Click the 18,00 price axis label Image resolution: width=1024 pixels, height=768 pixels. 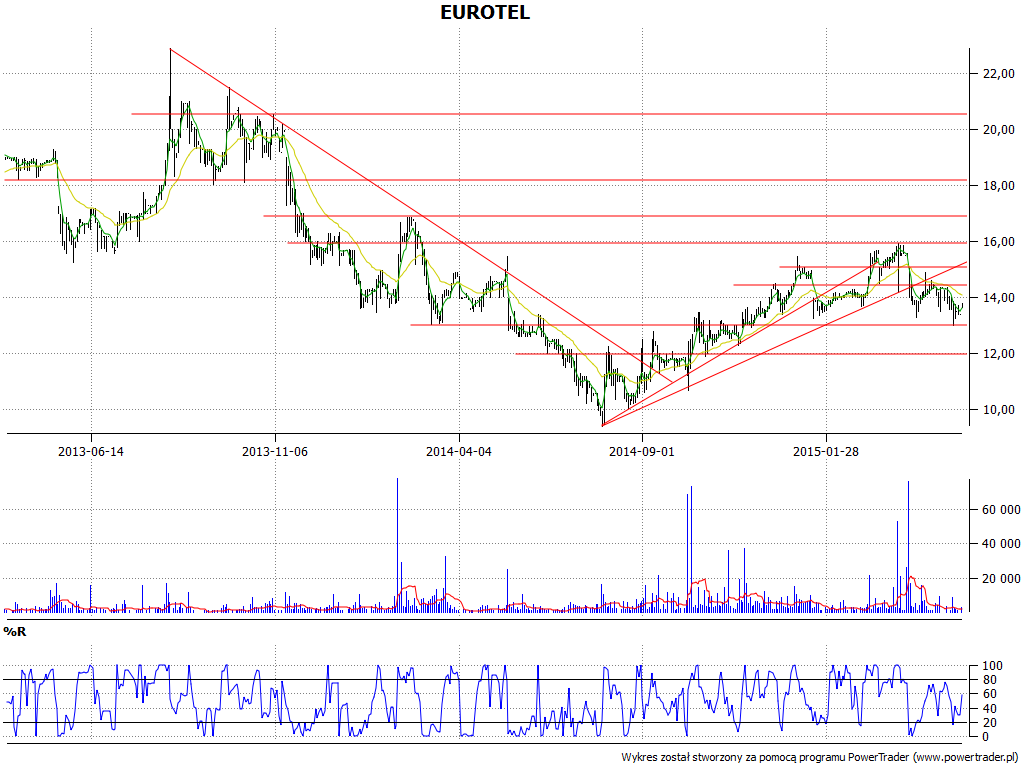pyautogui.click(x=999, y=185)
